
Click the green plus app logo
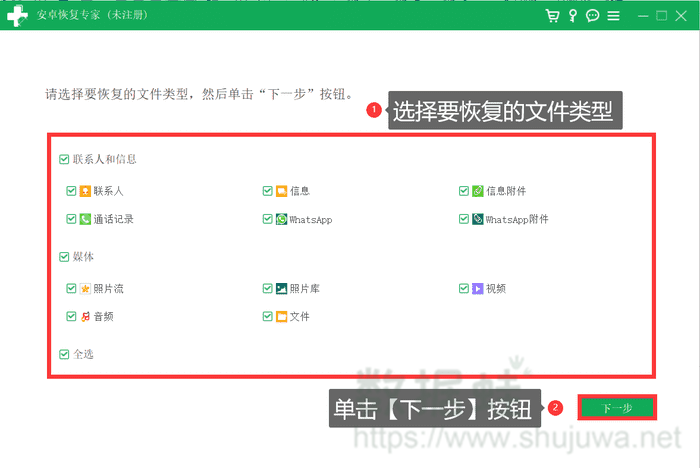coord(17,16)
